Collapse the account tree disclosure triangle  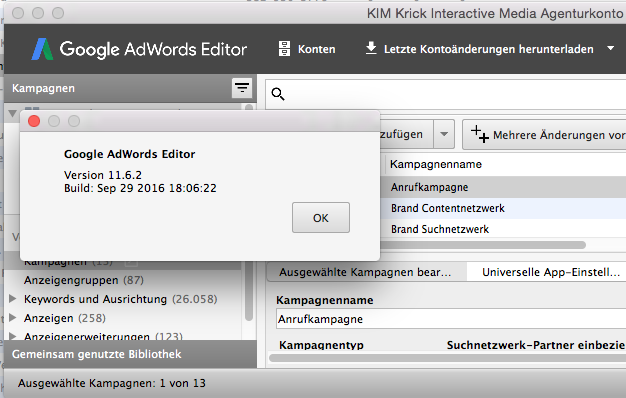[x=12, y=113]
